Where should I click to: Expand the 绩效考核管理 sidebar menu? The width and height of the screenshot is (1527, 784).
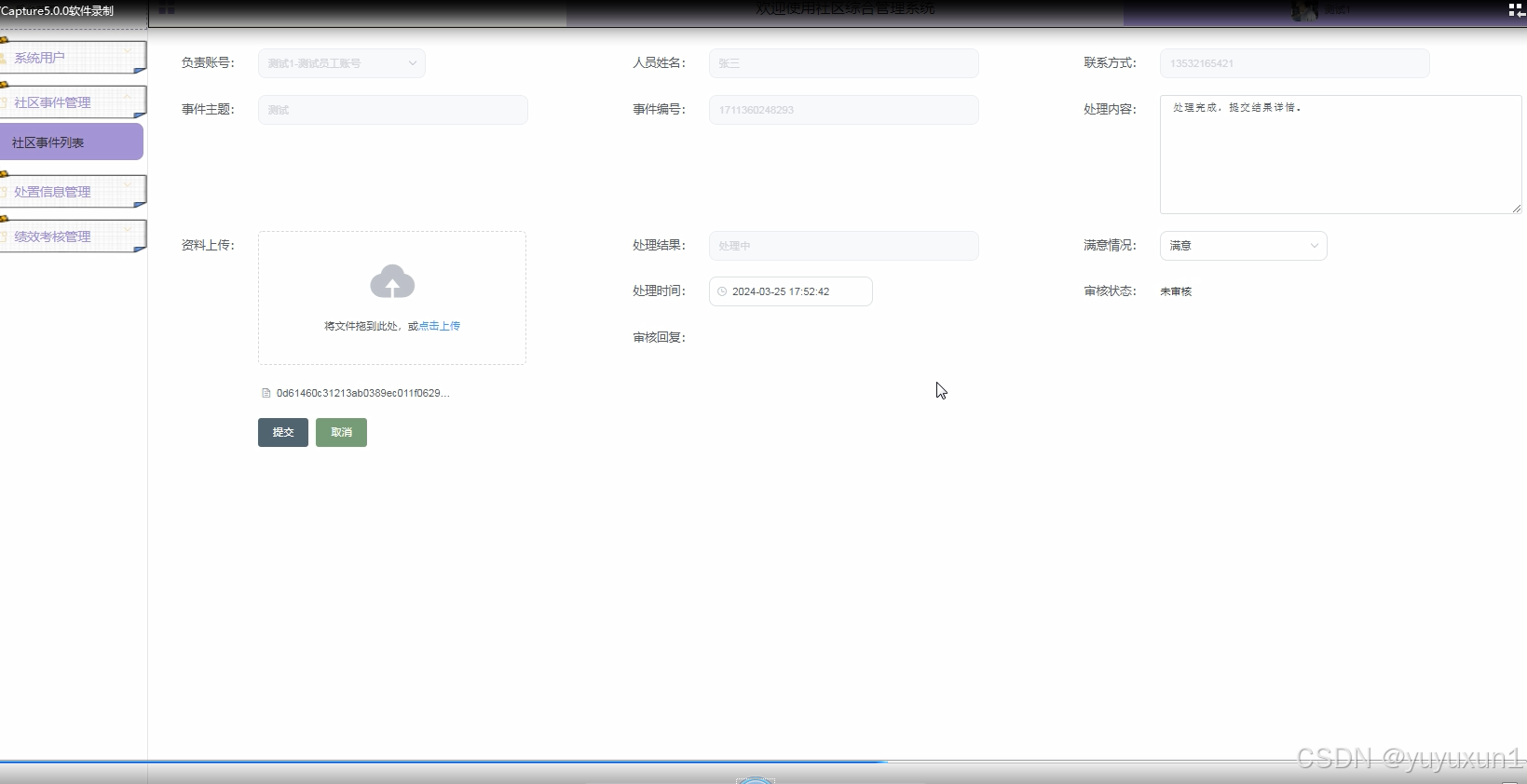pos(72,237)
